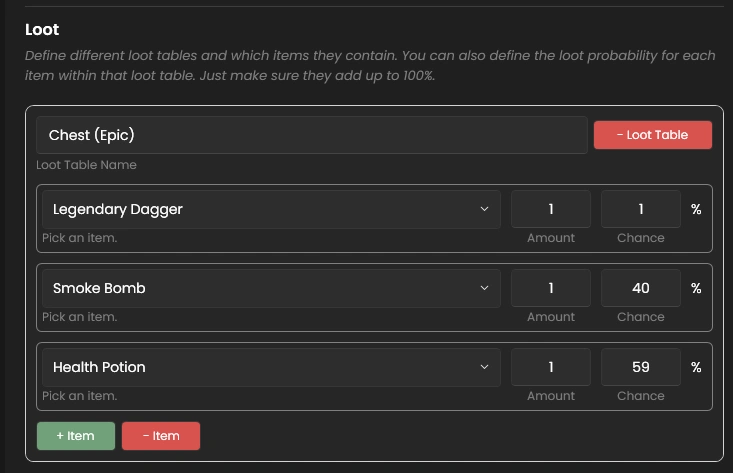Click the Loot Table Name label
Image resolution: width=733 pixels, height=473 pixels.
86,165
